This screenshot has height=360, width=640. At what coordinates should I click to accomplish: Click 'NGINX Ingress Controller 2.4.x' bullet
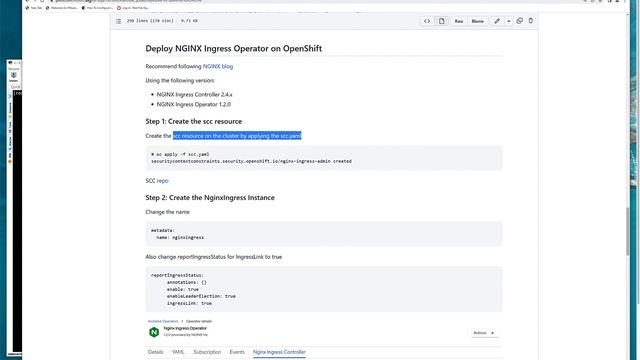point(194,94)
